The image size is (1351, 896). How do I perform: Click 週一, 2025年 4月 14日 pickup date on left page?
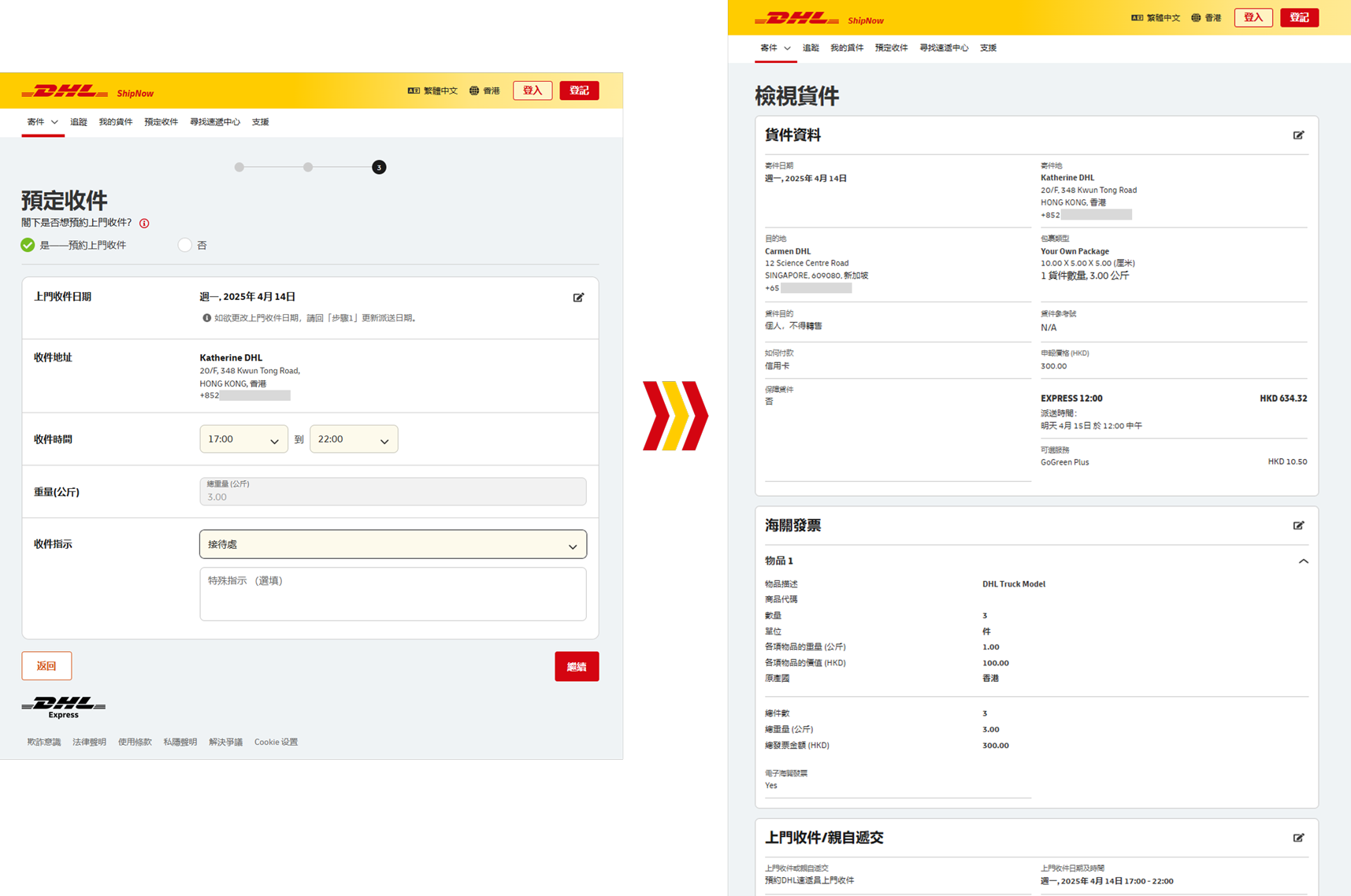point(247,297)
